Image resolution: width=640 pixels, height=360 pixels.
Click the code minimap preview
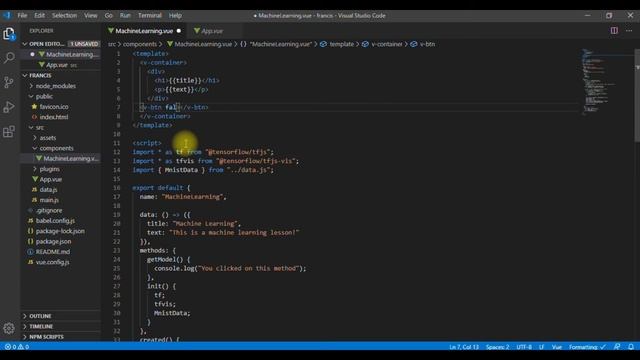click(x=607, y=82)
